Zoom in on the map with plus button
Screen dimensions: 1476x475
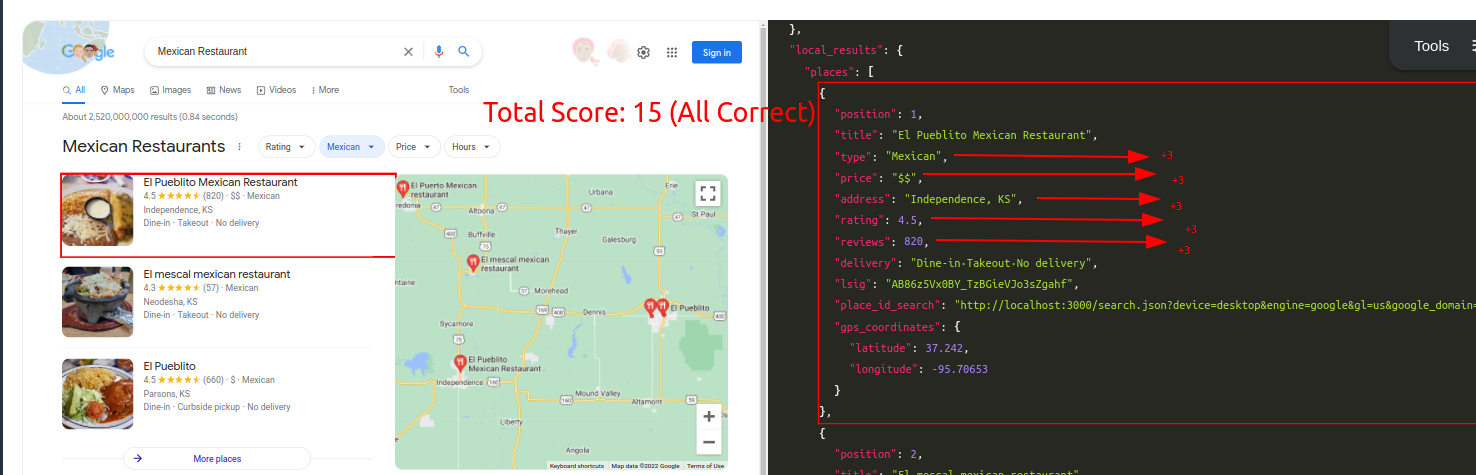[x=708, y=416]
